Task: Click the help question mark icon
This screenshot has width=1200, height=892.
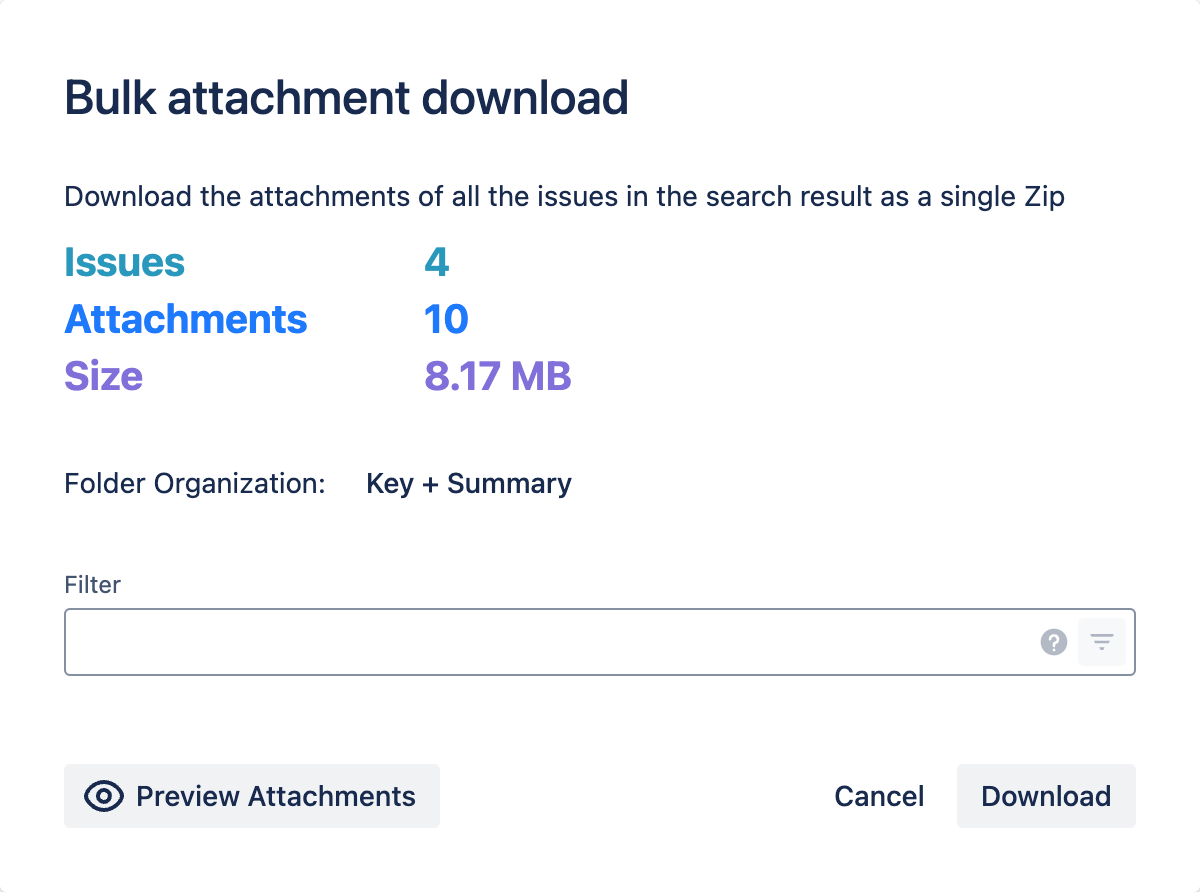Action: 1054,642
